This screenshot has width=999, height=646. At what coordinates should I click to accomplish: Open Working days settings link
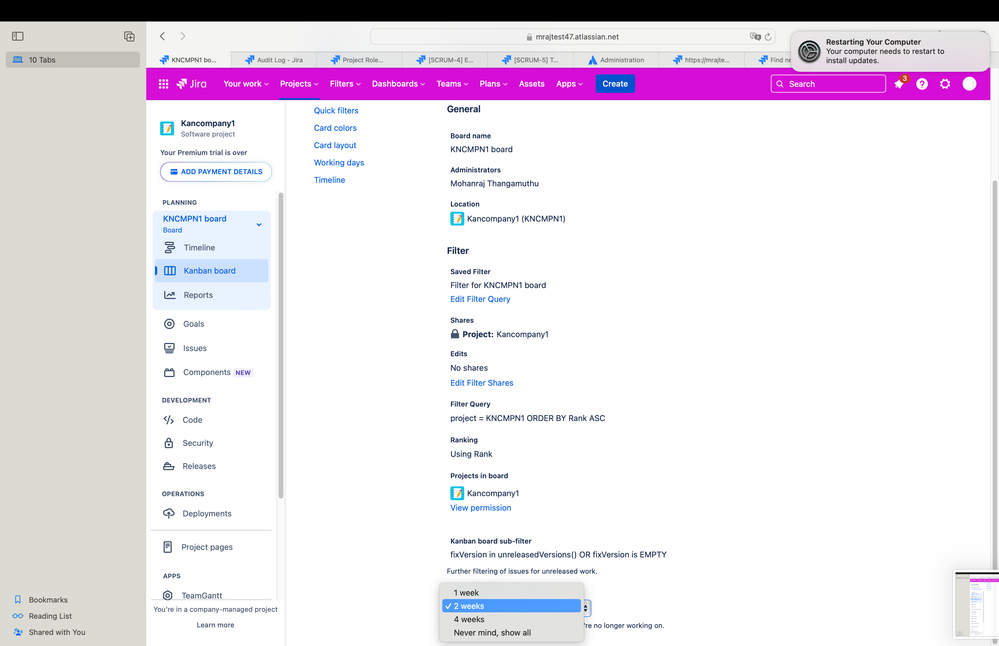339,162
